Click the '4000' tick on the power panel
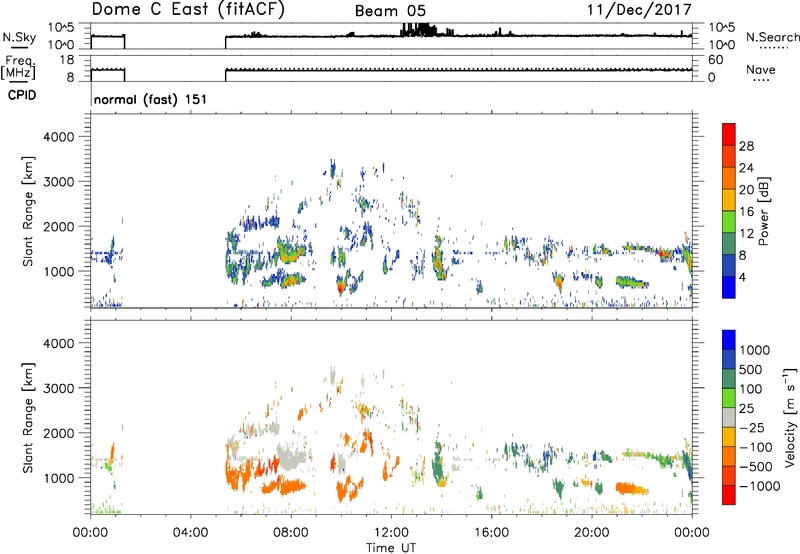The height and width of the screenshot is (554, 800). [x=59, y=137]
